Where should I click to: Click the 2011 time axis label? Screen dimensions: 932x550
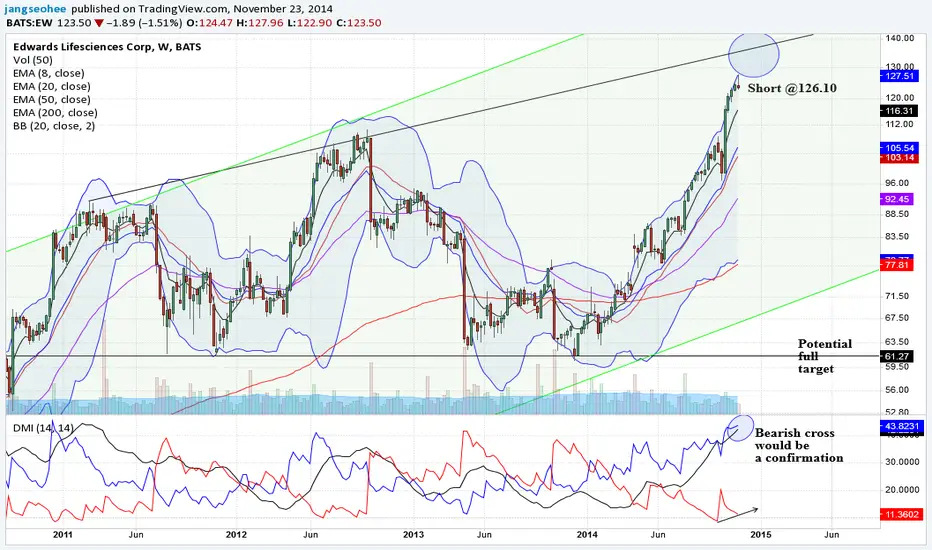pyautogui.click(x=62, y=535)
